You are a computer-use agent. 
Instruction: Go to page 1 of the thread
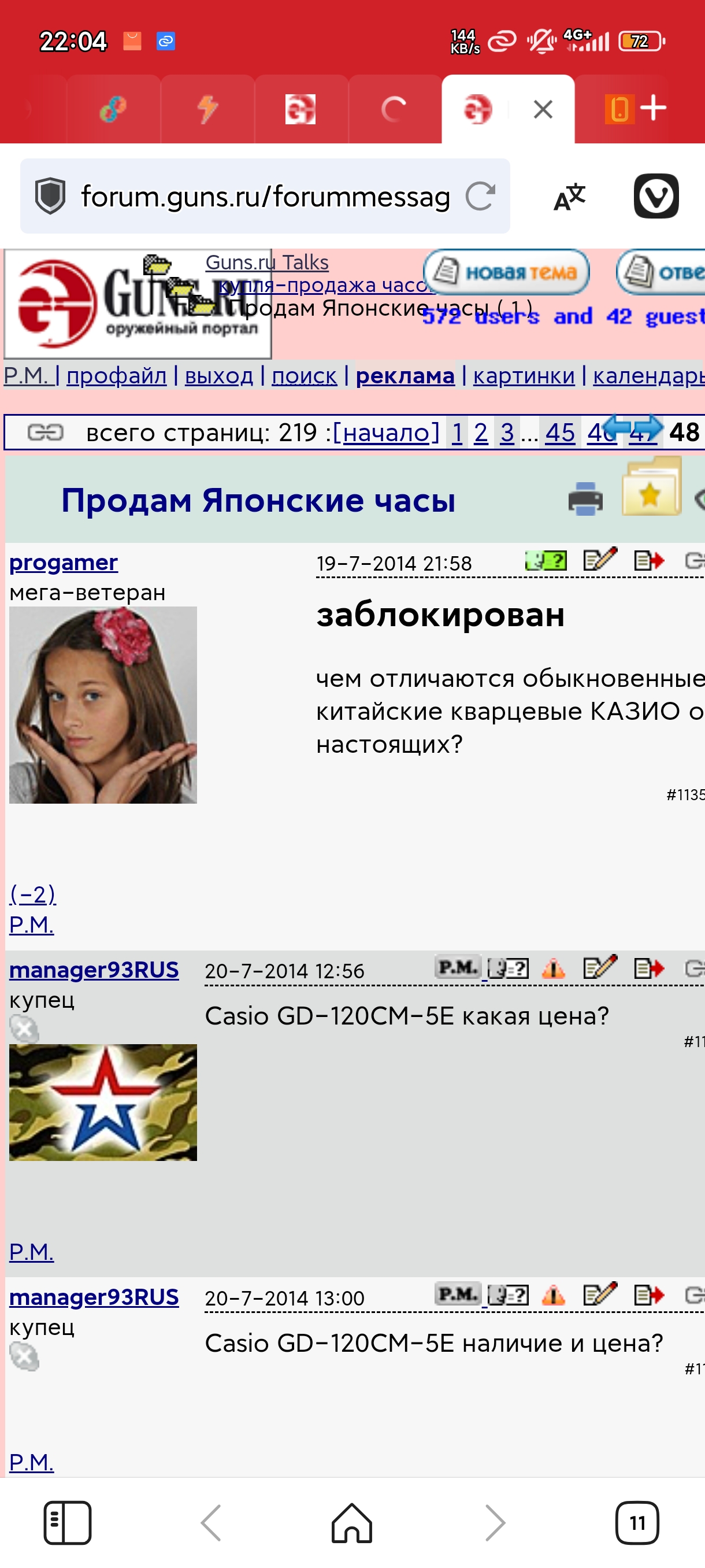[458, 432]
